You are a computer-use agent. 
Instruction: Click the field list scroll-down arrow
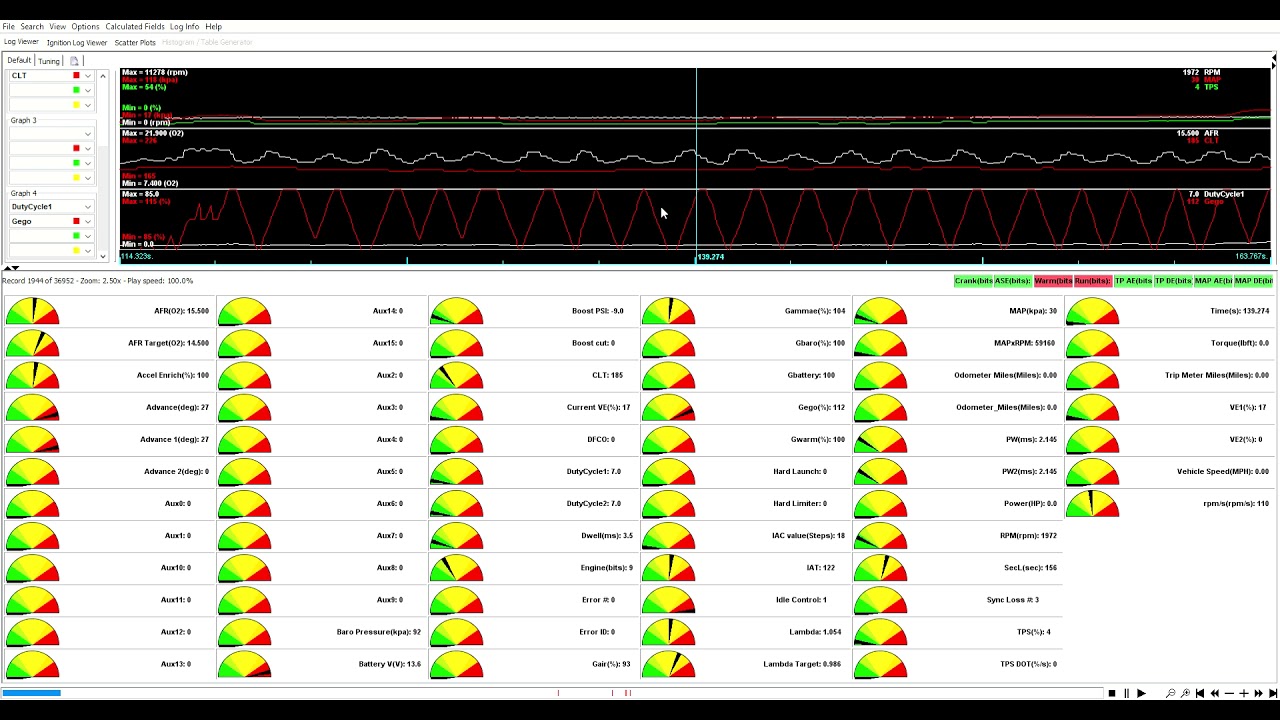[x=102, y=256]
